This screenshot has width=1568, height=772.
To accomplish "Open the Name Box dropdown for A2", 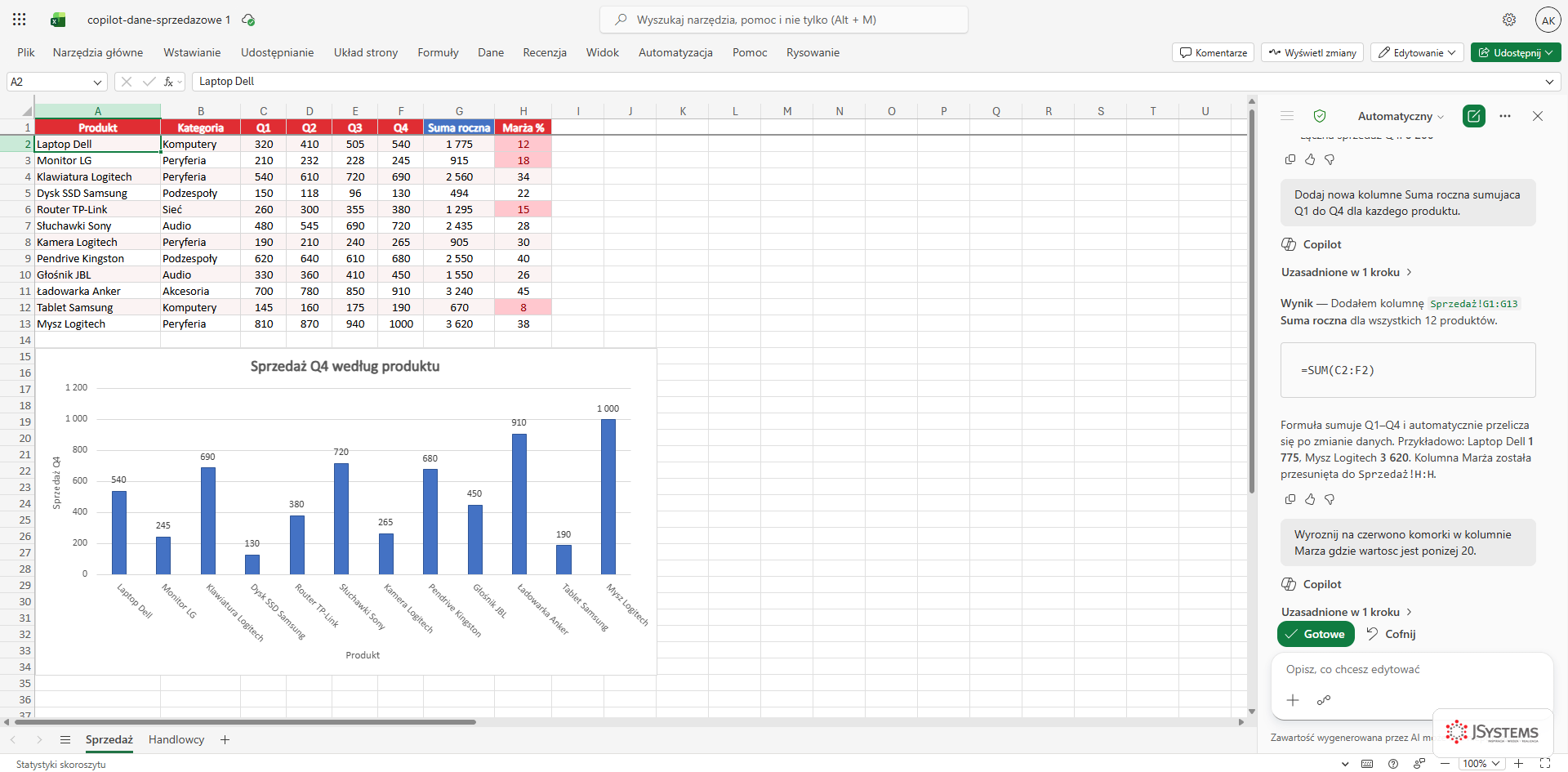I will [x=97, y=82].
